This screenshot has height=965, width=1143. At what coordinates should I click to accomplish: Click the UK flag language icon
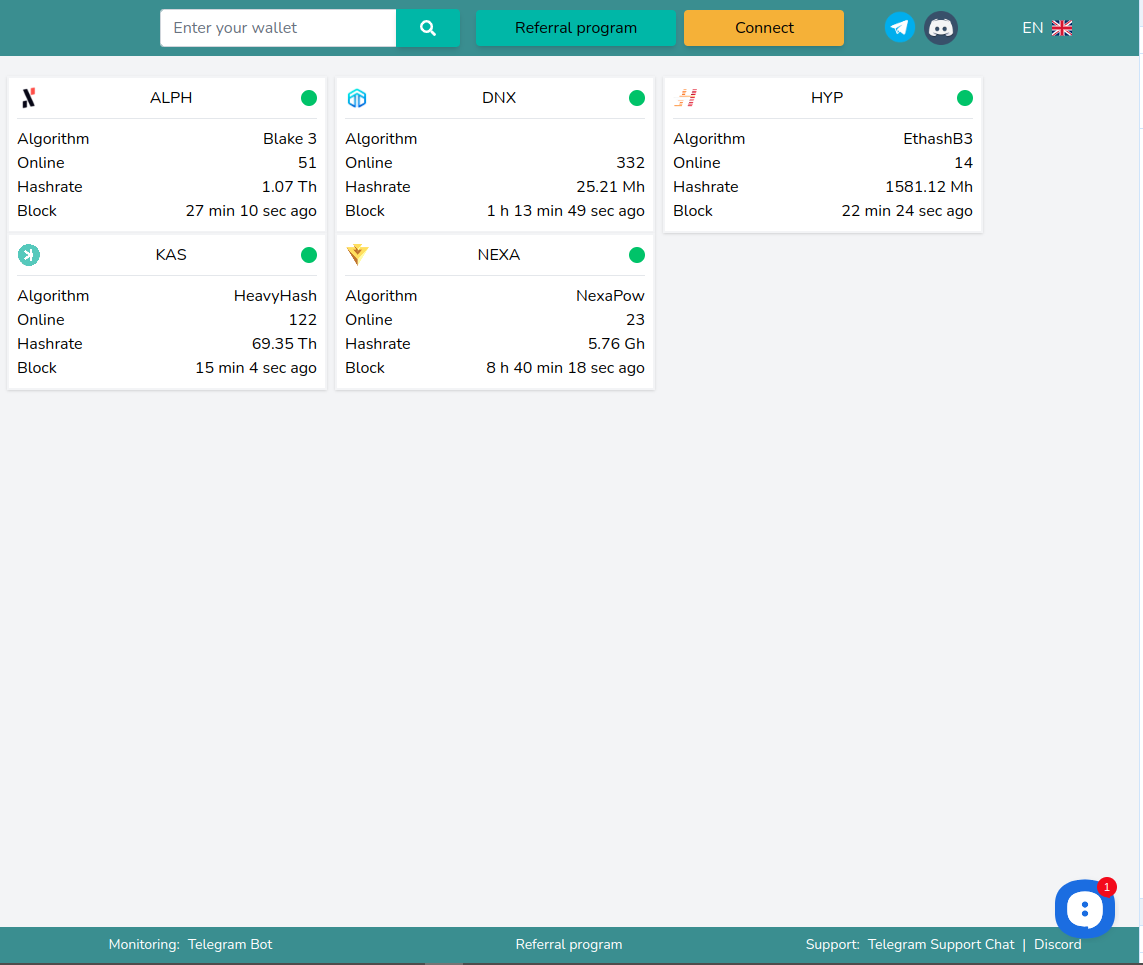(1061, 28)
